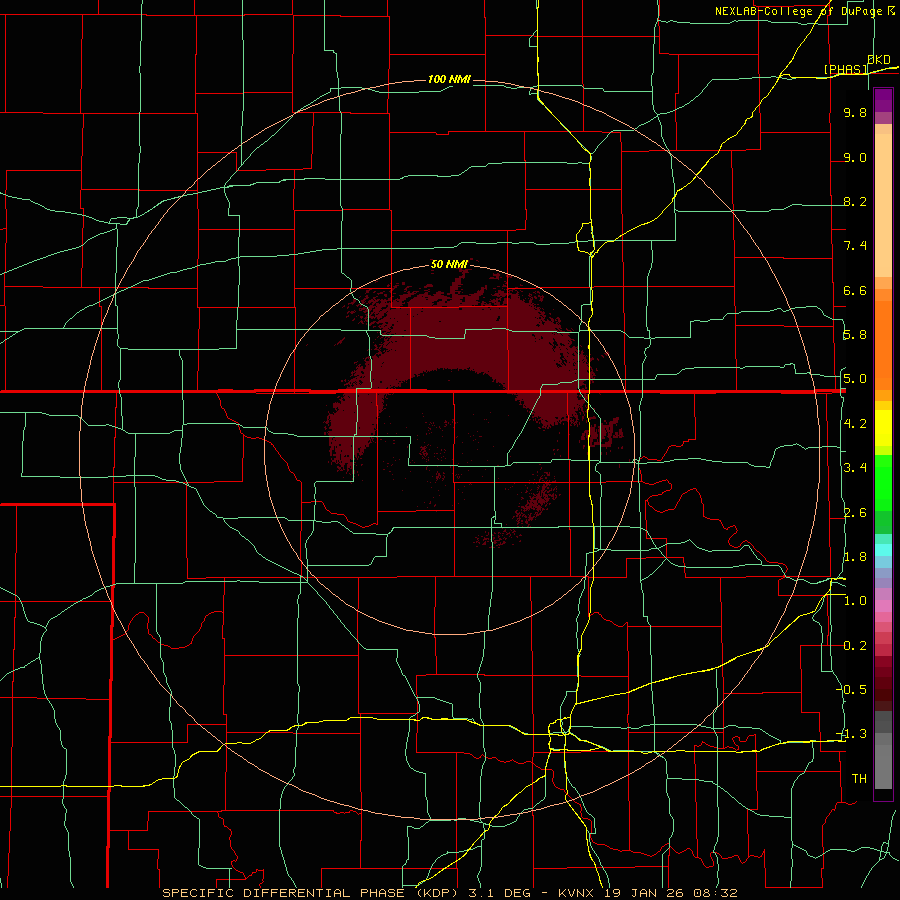This screenshot has width=900, height=900.
Task: Pick the bright yellow segment of the color bar
Action: [883, 428]
